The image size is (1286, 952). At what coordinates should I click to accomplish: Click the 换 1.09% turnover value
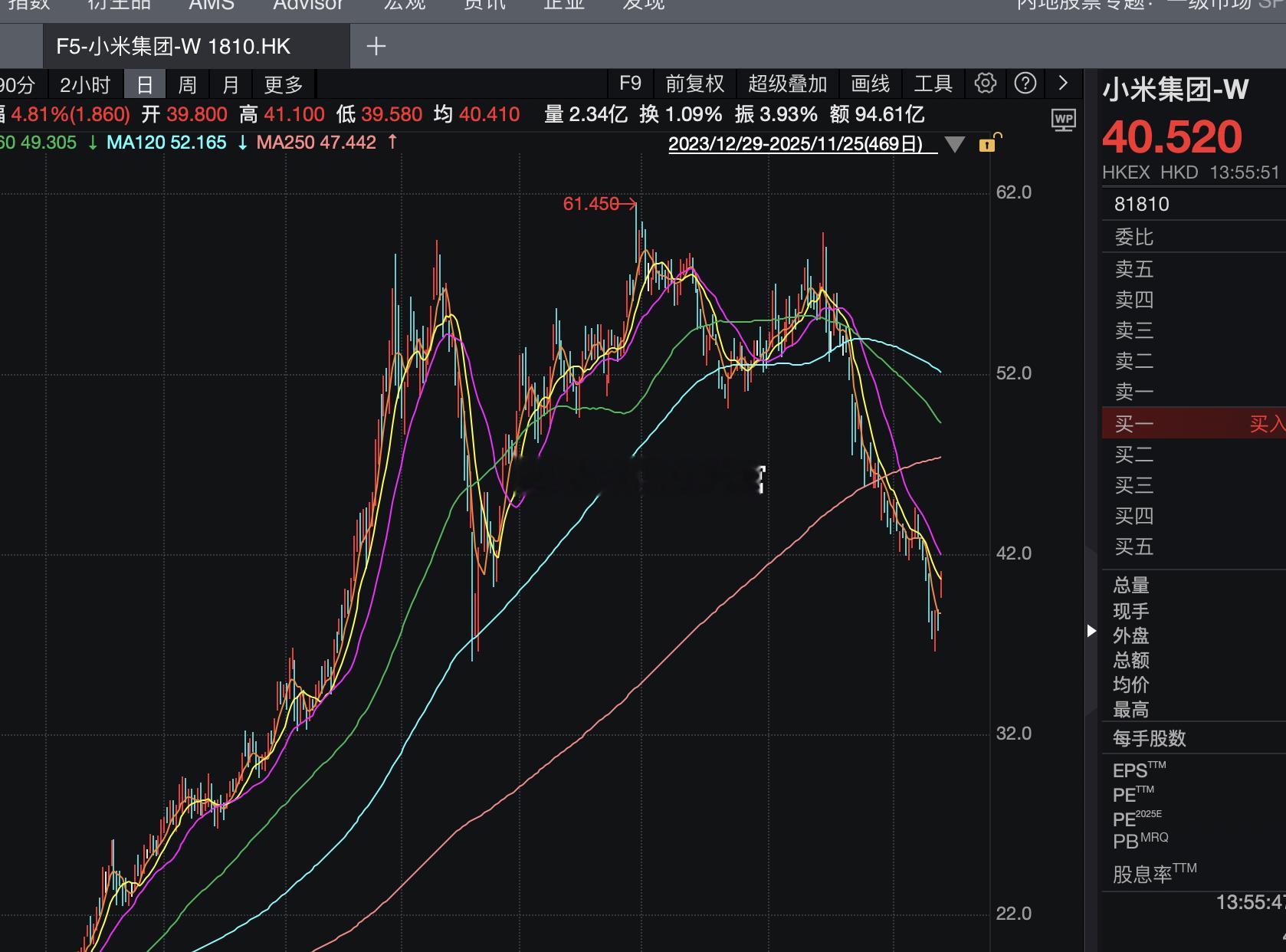[681, 115]
